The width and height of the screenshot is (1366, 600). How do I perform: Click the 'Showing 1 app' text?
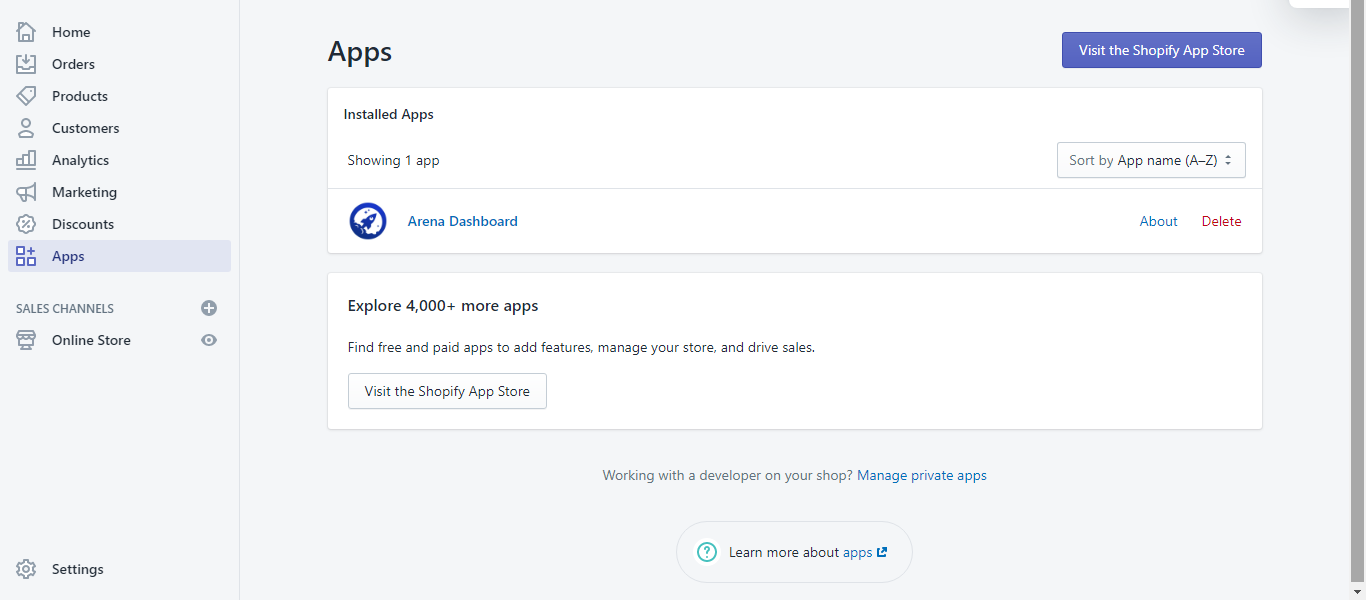394,160
